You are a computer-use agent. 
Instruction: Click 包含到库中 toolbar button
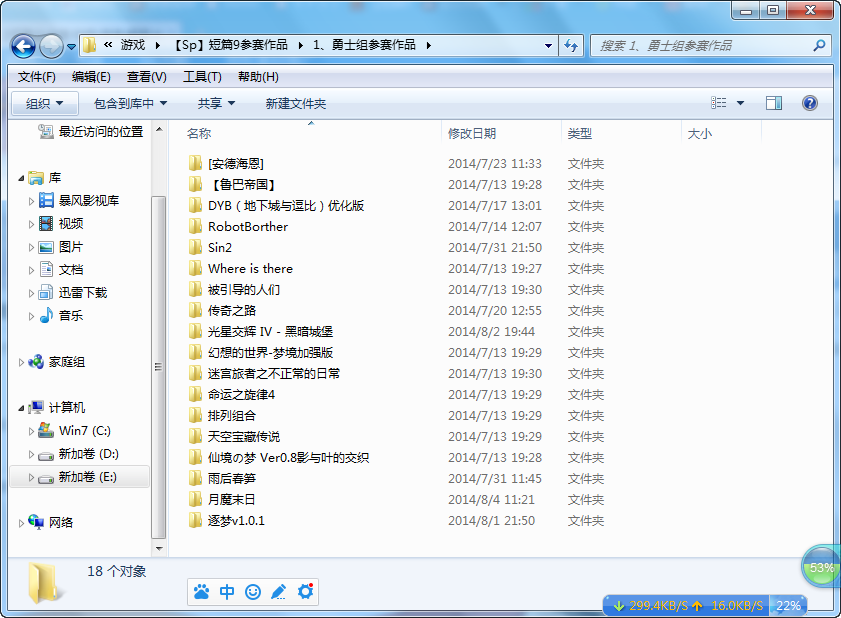tap(130, 104)
